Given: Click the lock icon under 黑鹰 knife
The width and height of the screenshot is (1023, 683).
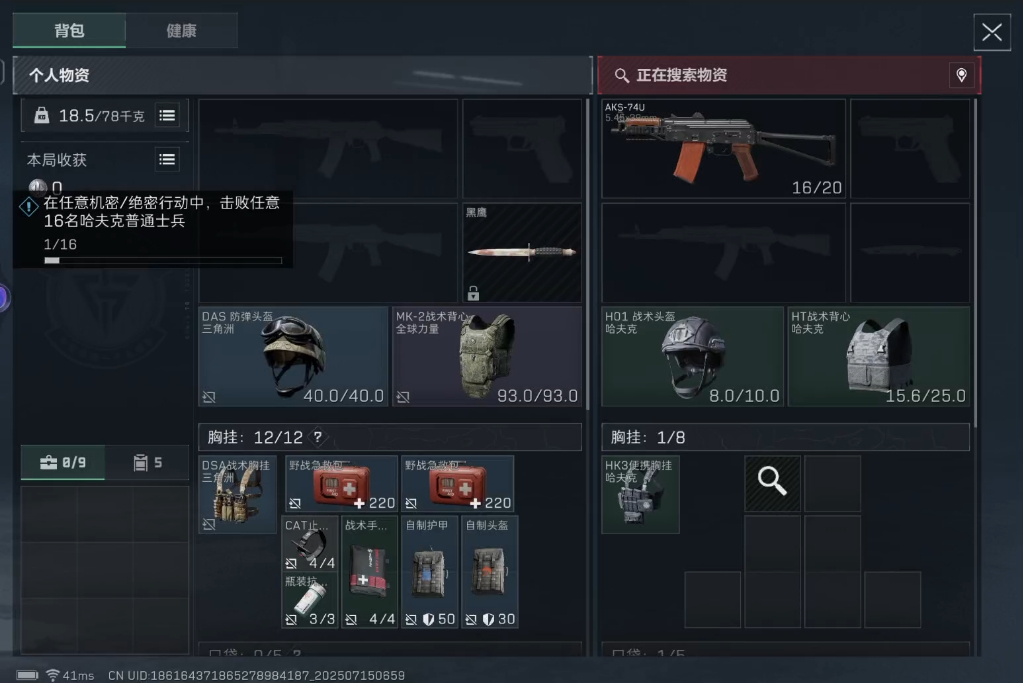Looking at the screenshot, I should coord(473,293).
